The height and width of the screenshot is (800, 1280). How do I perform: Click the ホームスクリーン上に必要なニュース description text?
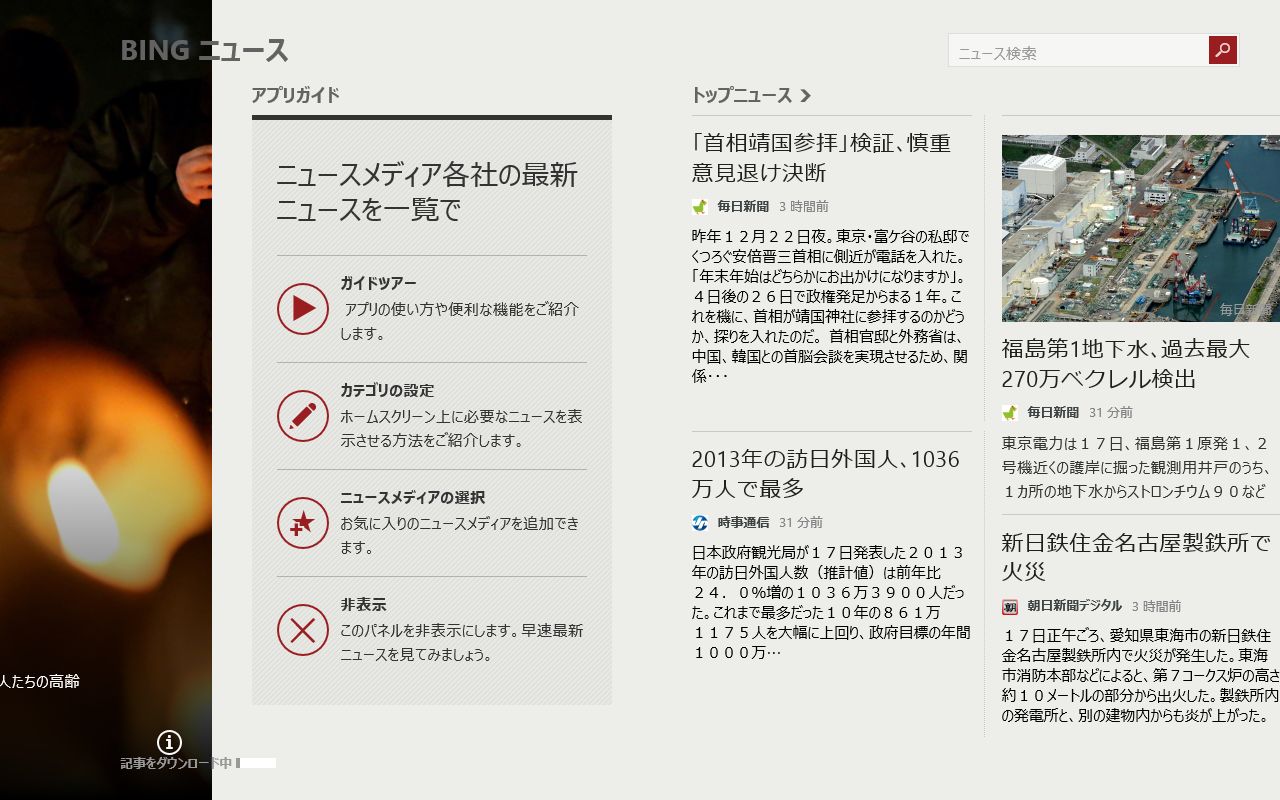point(461,428)
